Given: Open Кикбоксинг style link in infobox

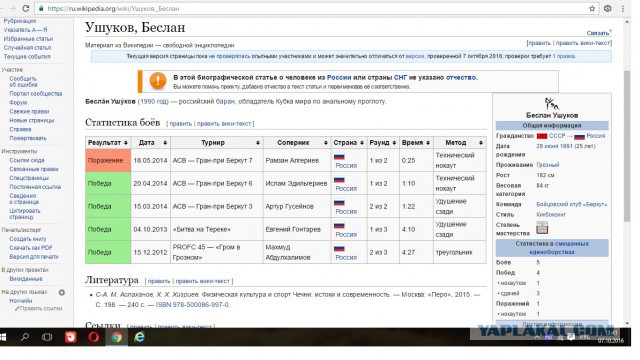Looking at the screenshot, I should pyautogui.click(x=551, y=214).
